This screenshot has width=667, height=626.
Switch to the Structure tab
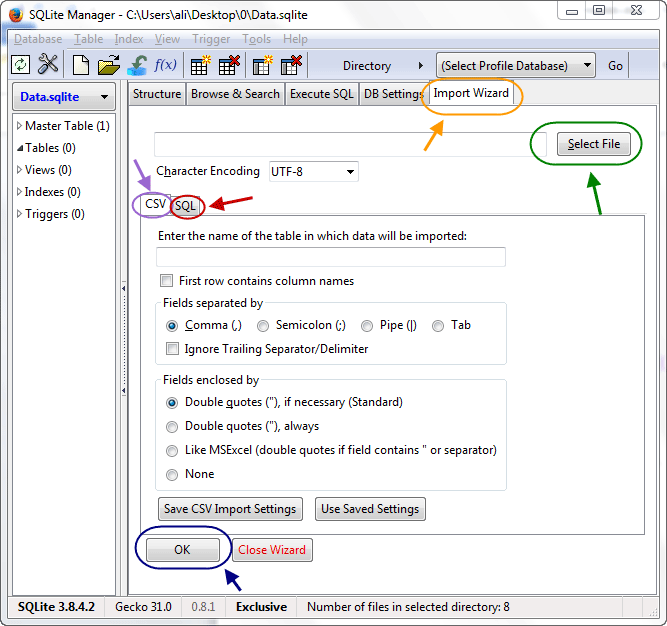(157, 94)
